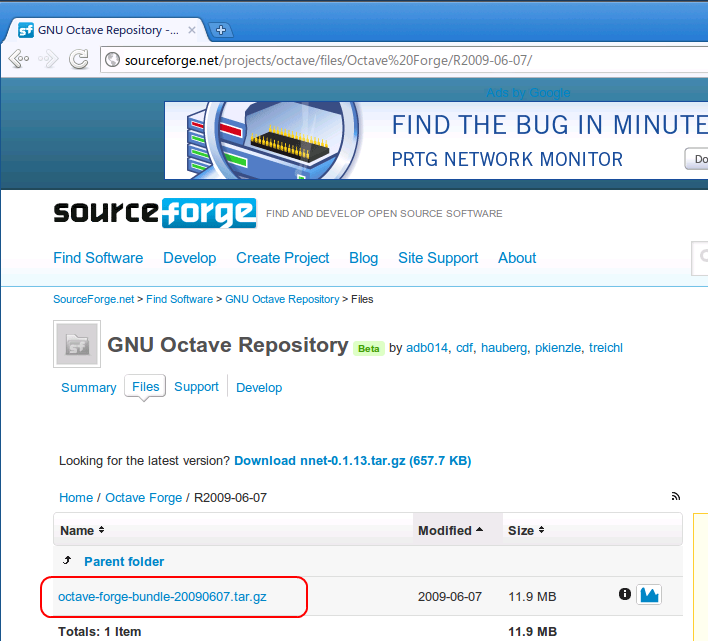Switch to the Support tab
Image resolution: width=708 pixels, height=641 pixels.
196,386
